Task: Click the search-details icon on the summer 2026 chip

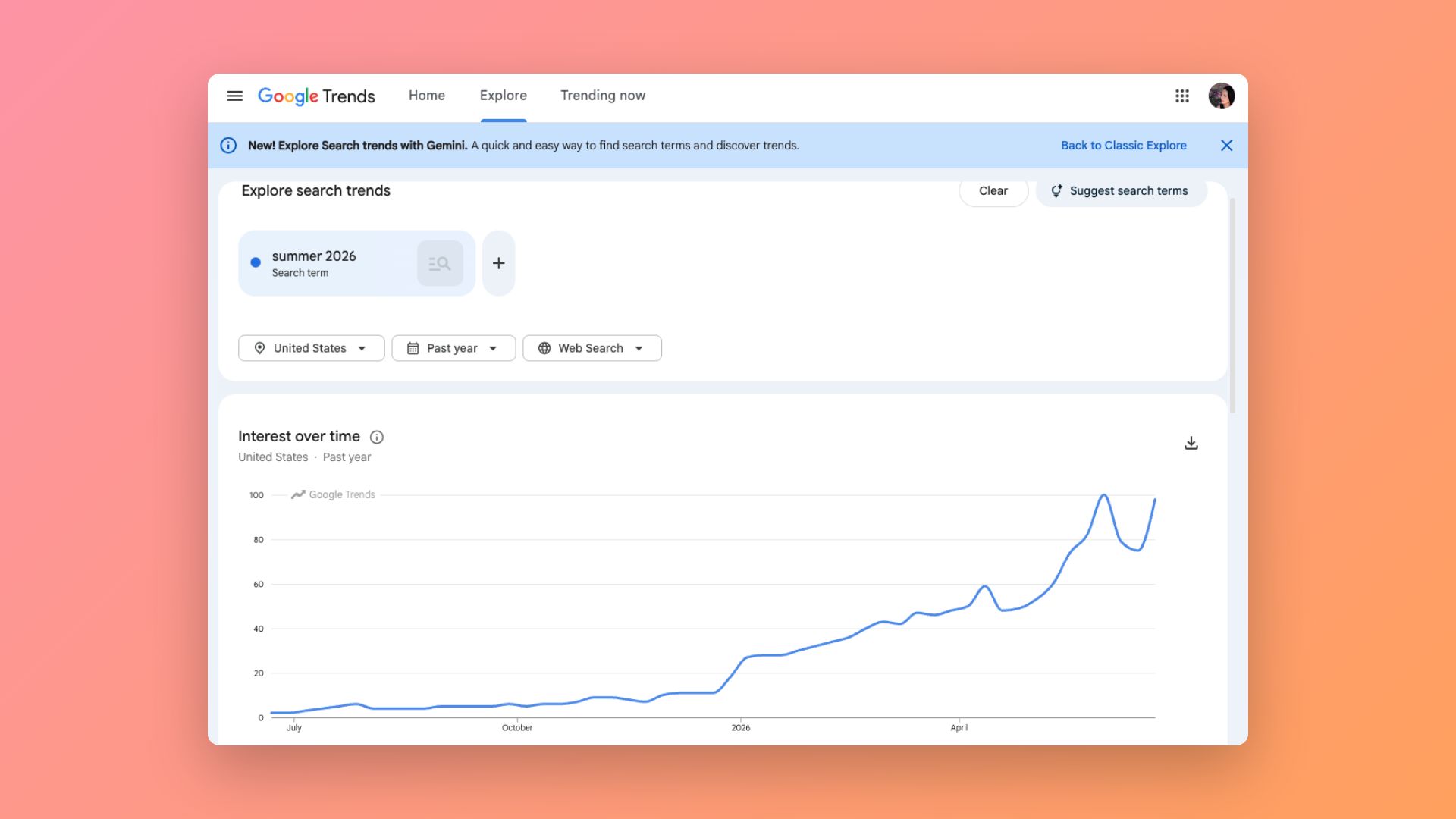Action: [440, 263]
